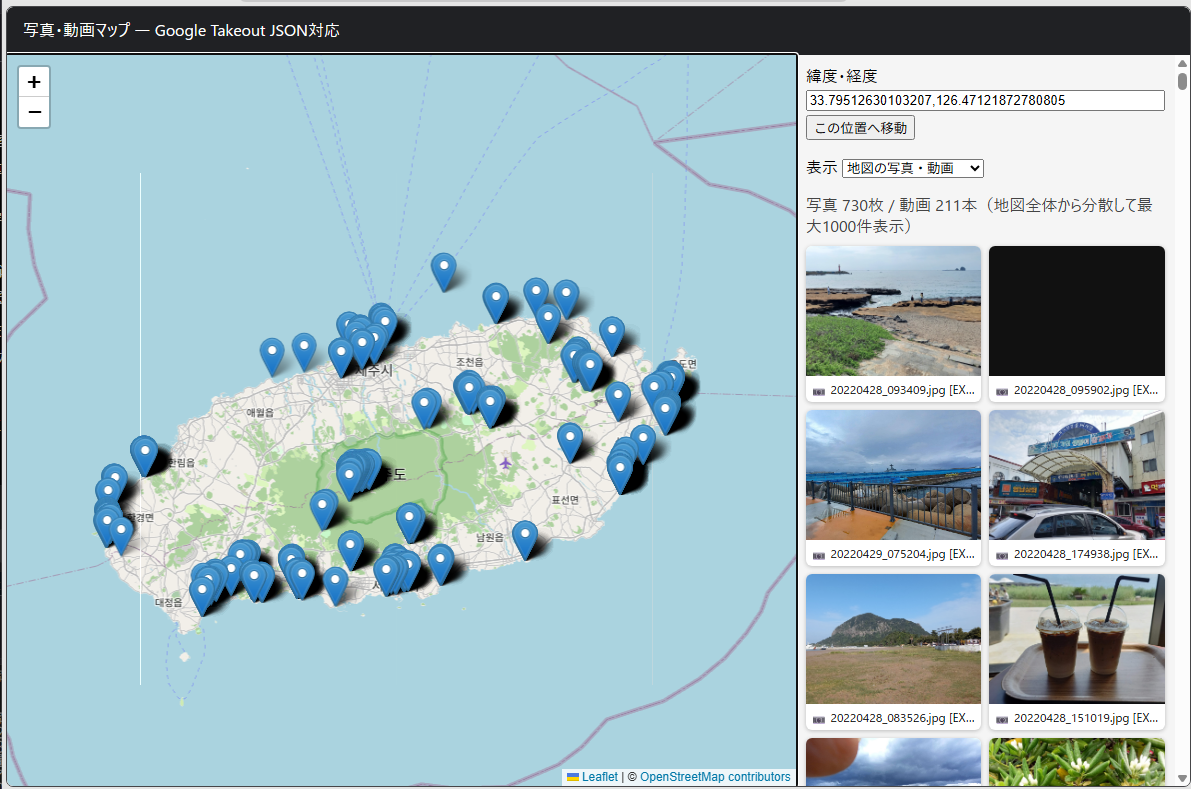Open the mountain field photo 20220428_083526.jpg
This screenshot has height=789, width=1191.
tap(893, 639)
